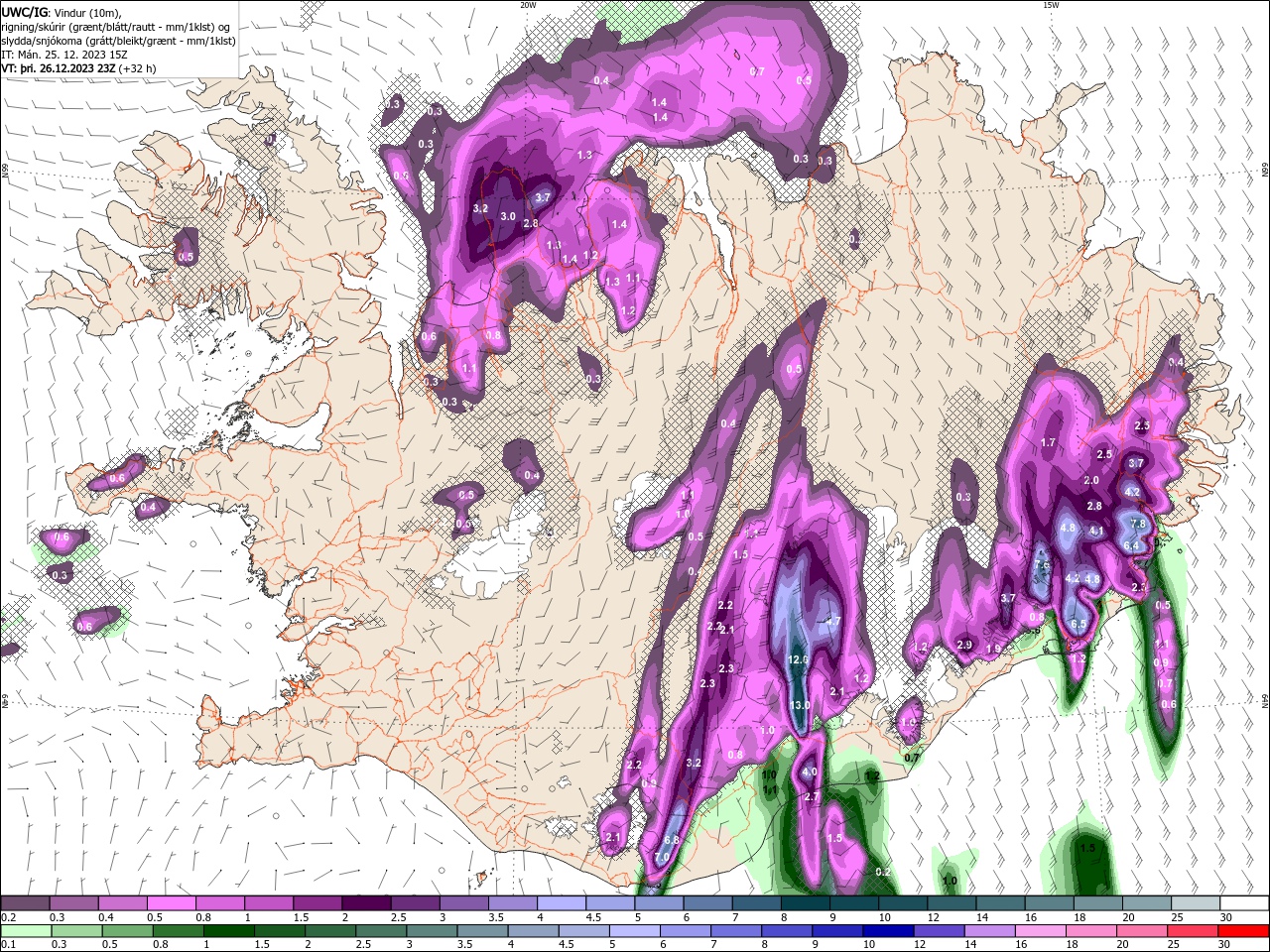Click the "4.0" value south of the glacier
The height and width of the screenshot is (952, 1270).
pyautogui.click(x=810, y=773)
